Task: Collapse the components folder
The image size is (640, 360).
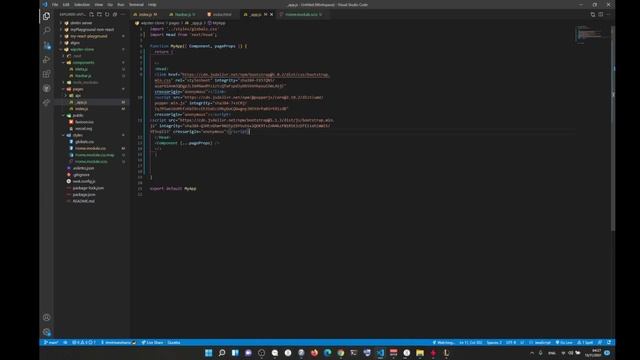Action: click(x=83, y=62)
